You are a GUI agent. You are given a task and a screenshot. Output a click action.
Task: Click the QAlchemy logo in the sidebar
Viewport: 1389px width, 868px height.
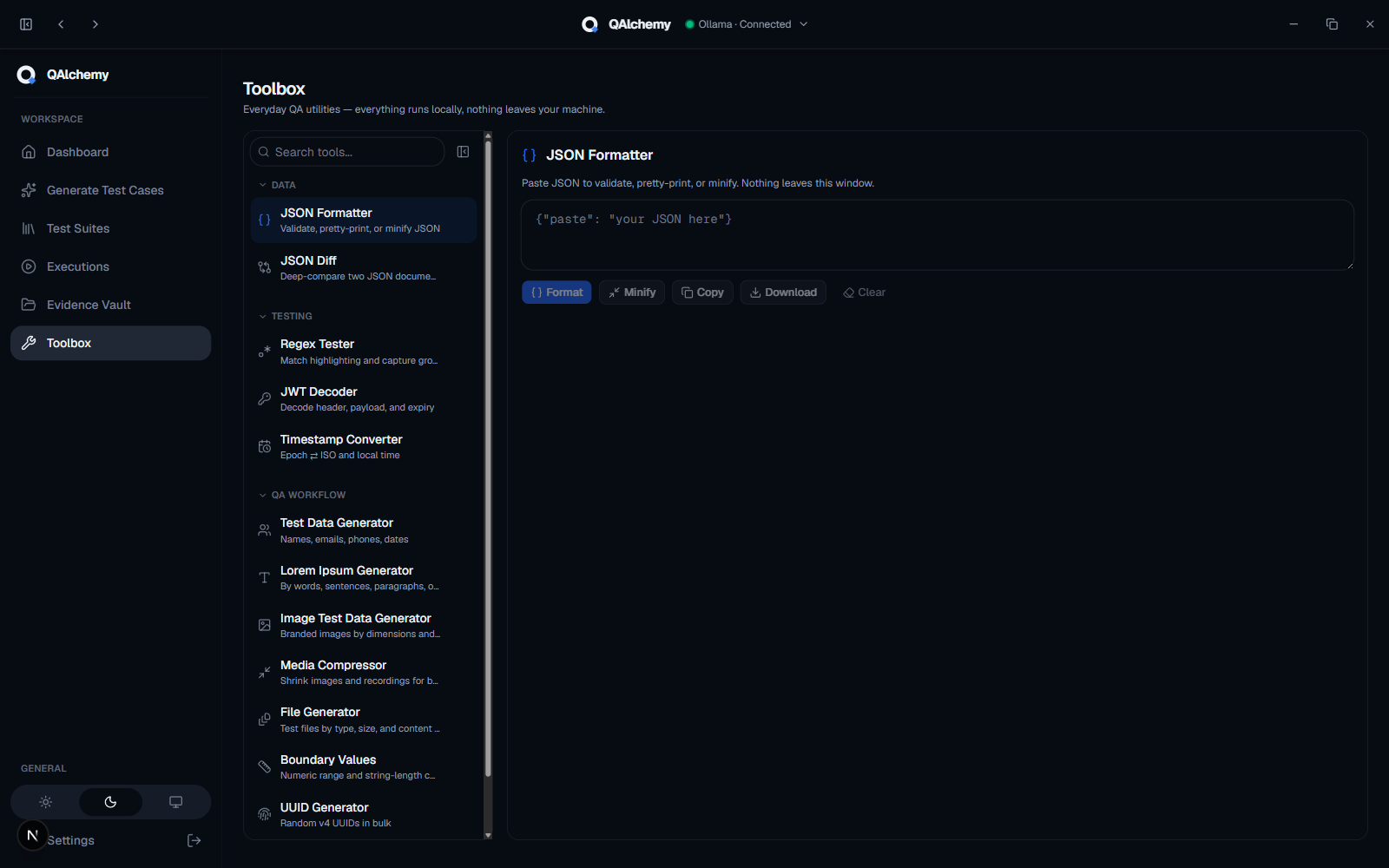point(26,75)
